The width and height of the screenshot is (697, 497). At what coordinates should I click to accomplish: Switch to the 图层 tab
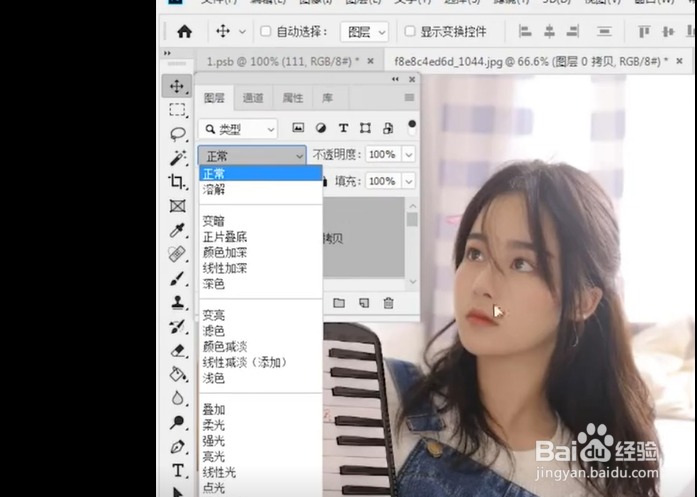214,98
